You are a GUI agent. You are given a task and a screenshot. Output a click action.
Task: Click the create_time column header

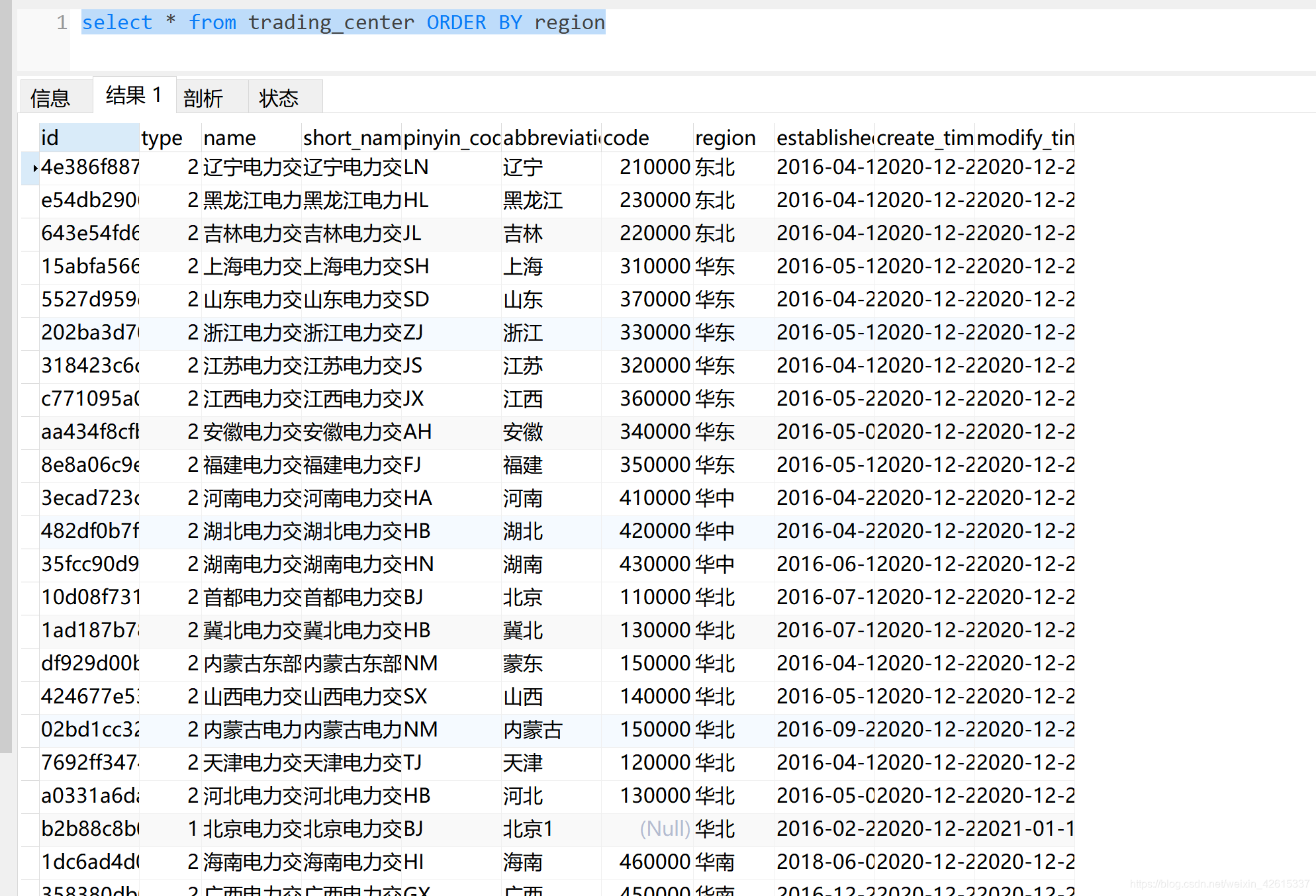pyautogui.click(x=925, y=138)
